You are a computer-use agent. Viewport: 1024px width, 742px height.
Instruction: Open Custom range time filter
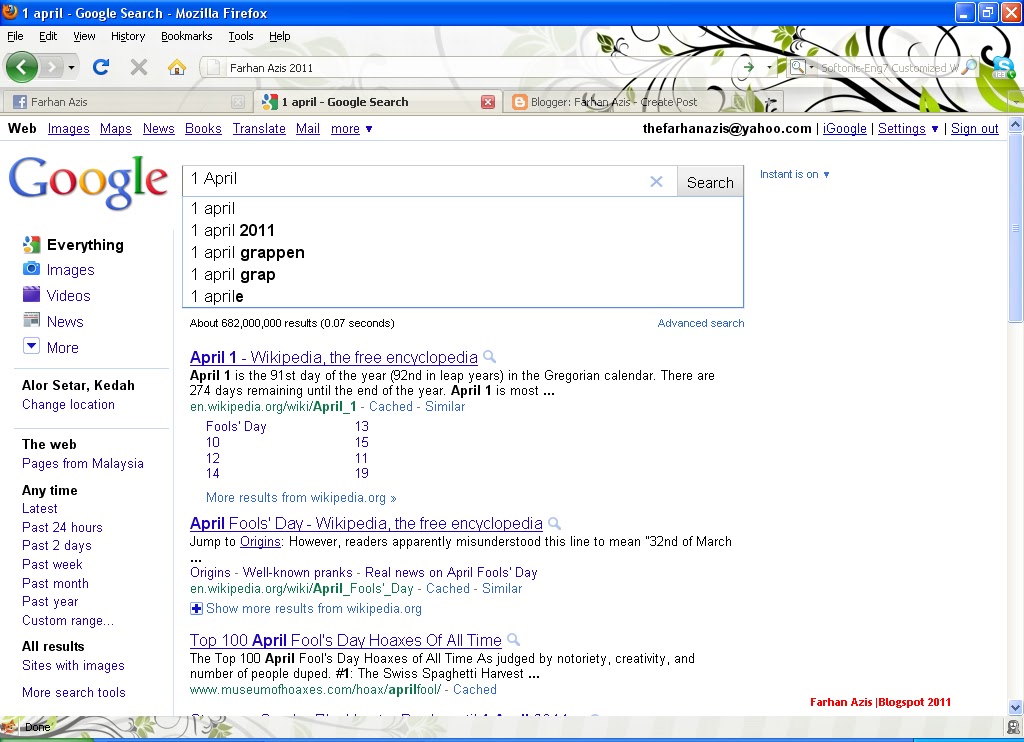point(68,621)
